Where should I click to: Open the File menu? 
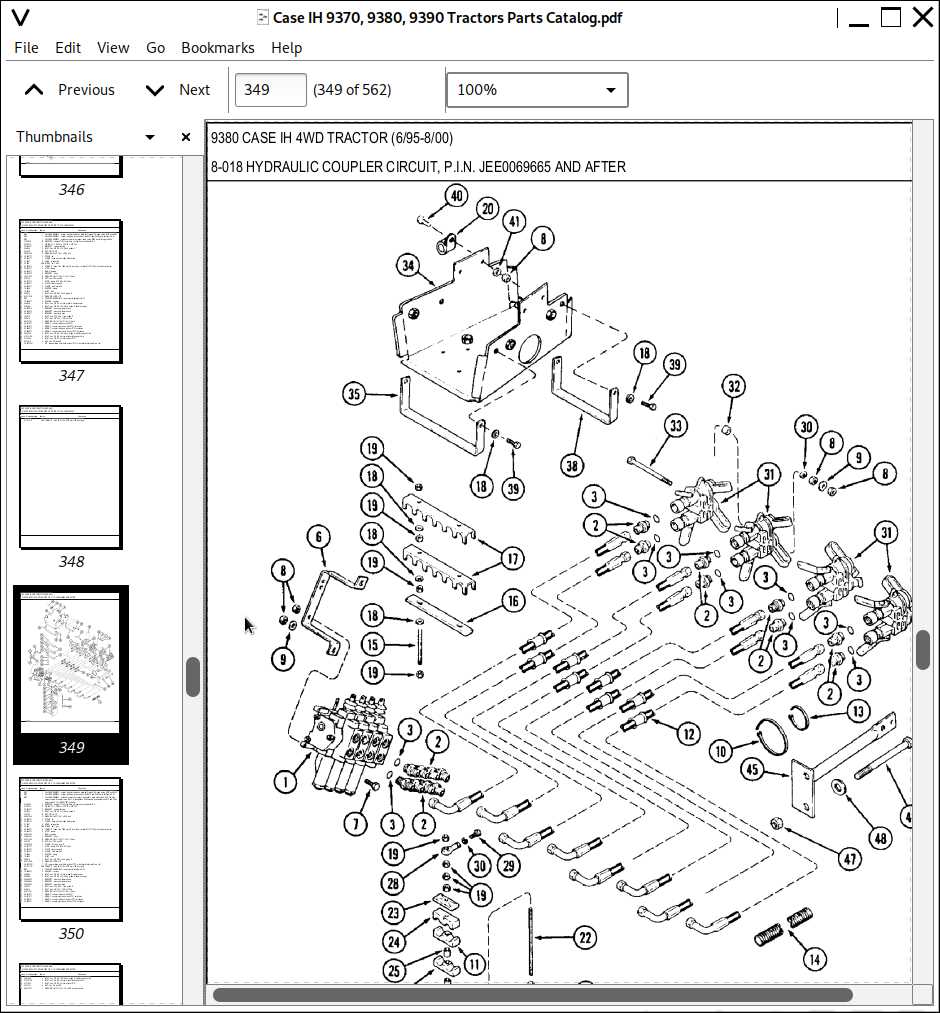point(26,48)
